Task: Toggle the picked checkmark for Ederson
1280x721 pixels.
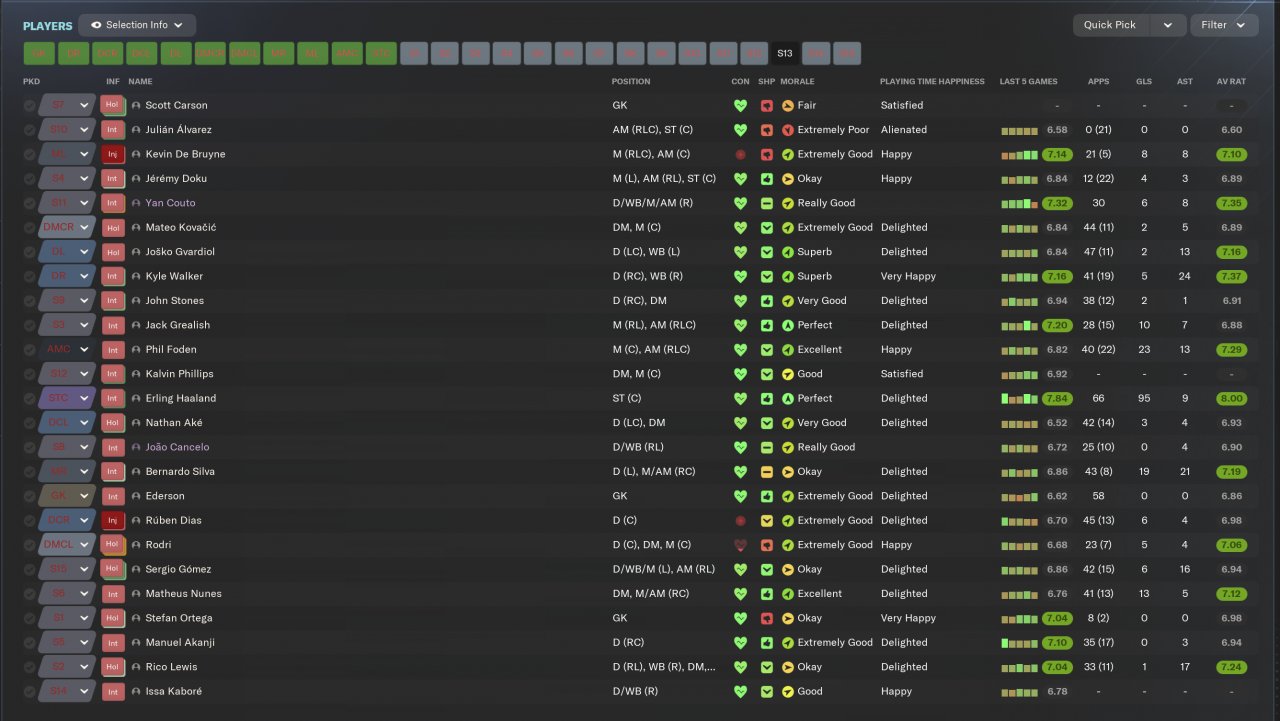Action: (x=30, y=496)
